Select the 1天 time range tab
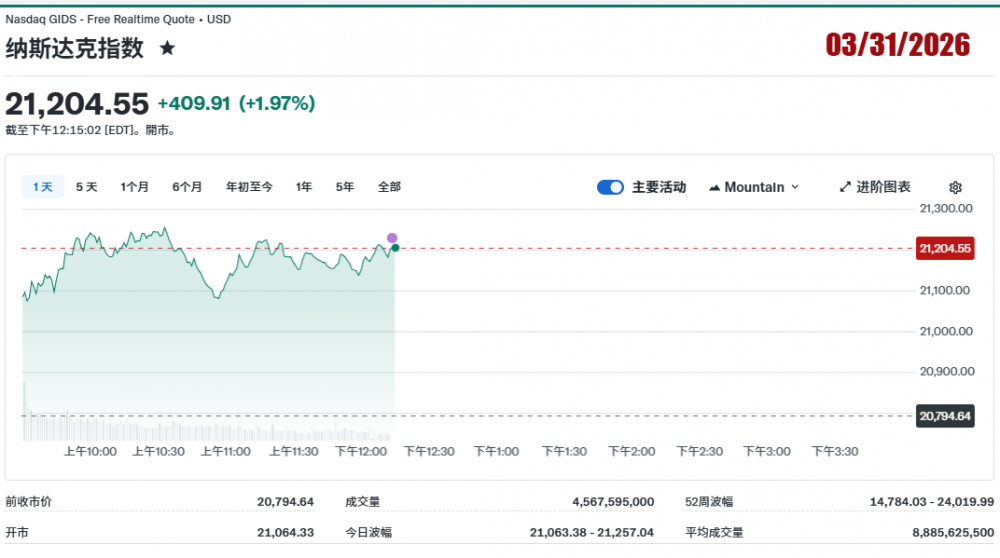The width and height of the screenshot is (1000, 558). pyautogui.click(x=43, y=187)
